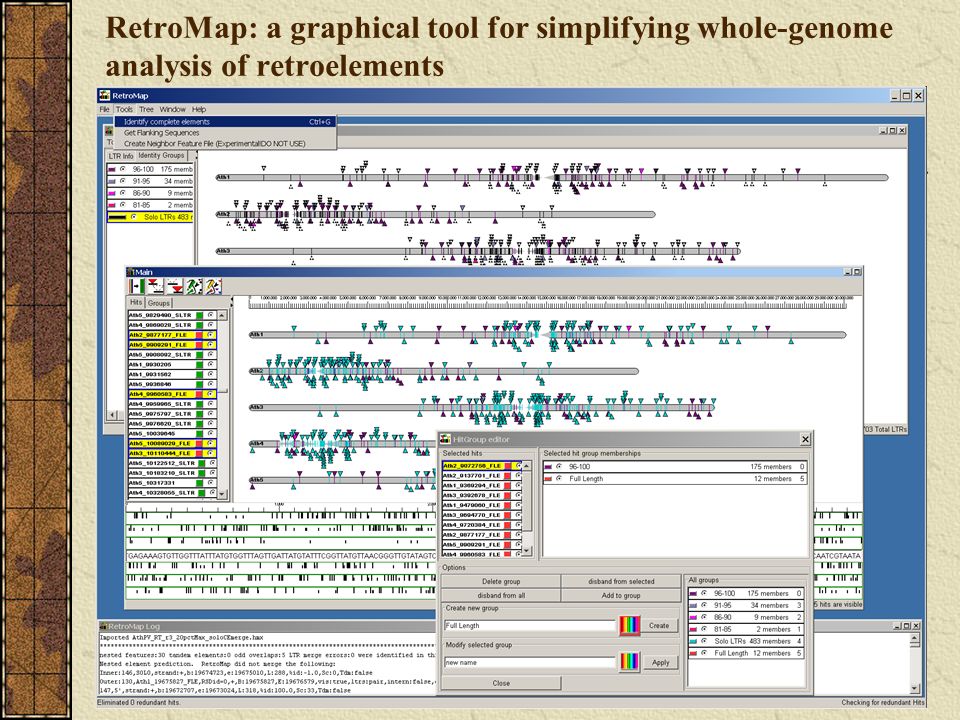Click the magenta flag icon of 86-90 in All groups
960x720 pixels.
[692, 617]
